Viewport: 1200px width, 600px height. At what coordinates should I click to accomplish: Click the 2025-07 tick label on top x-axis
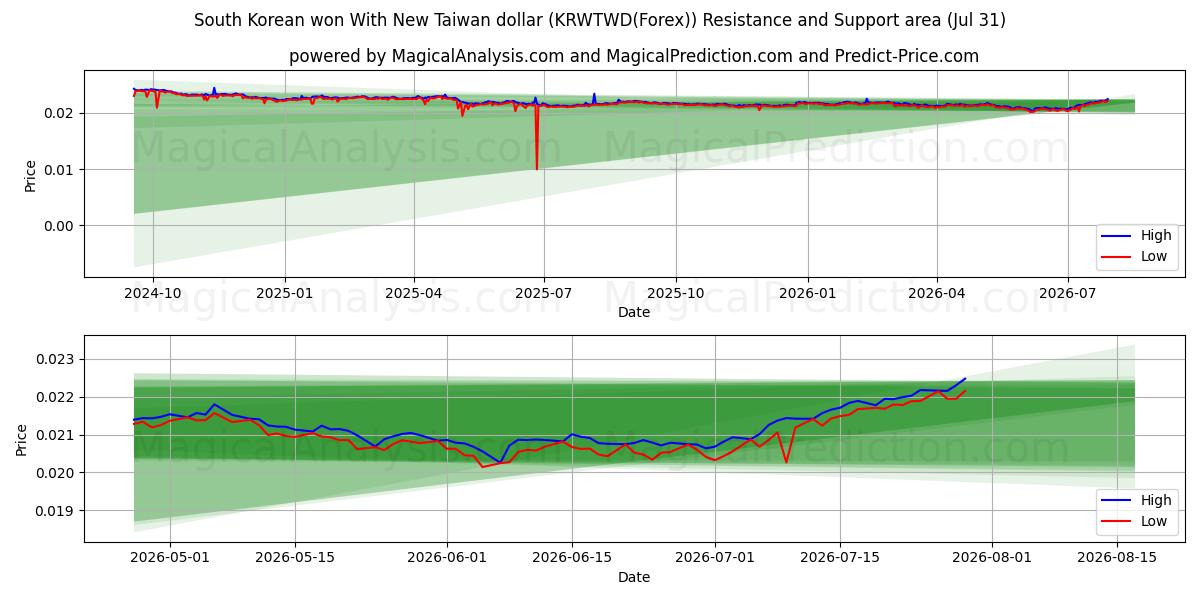click(544, 293)
